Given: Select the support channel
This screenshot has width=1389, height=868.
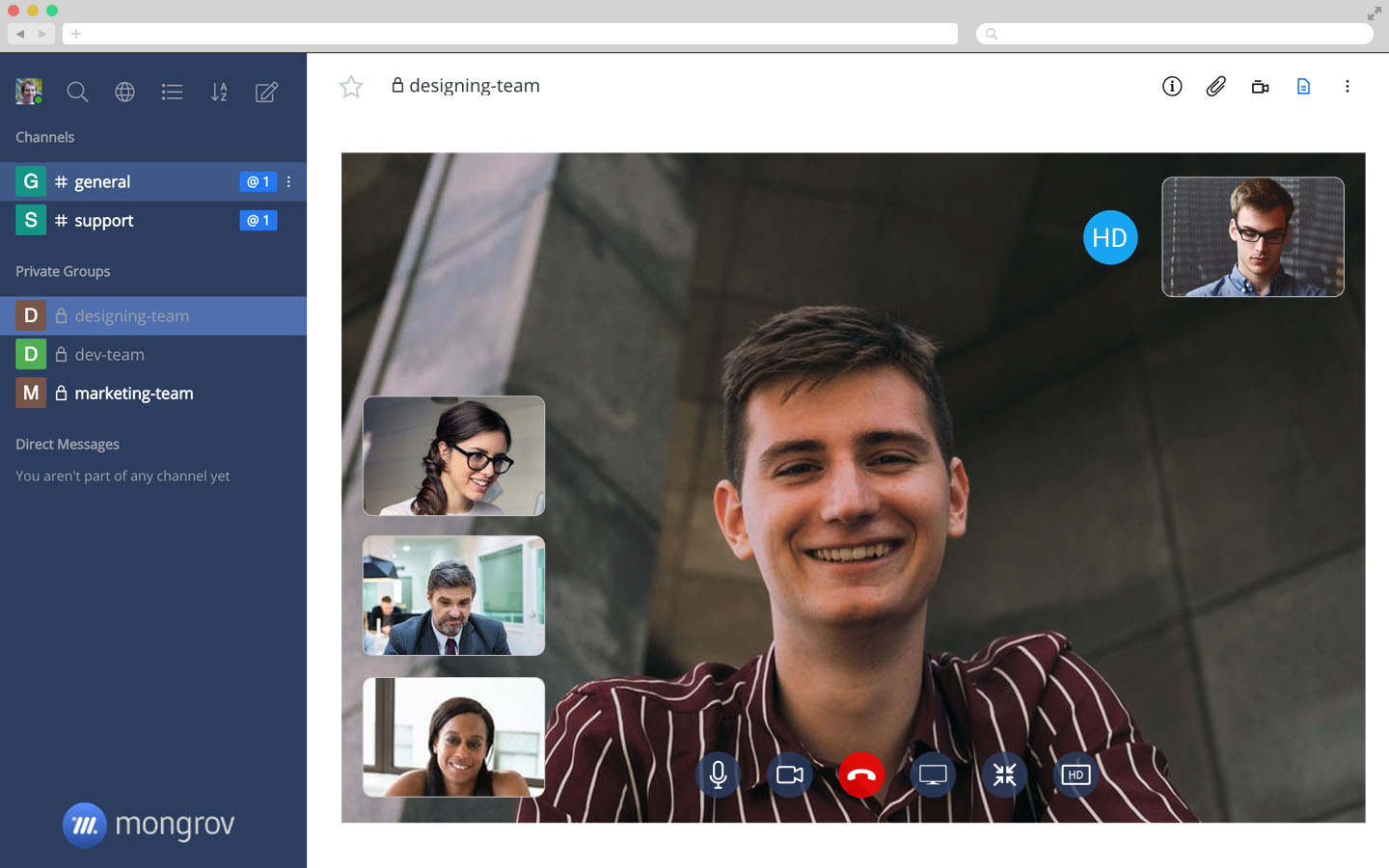Looking at the screenshot, I should [153, 220].
